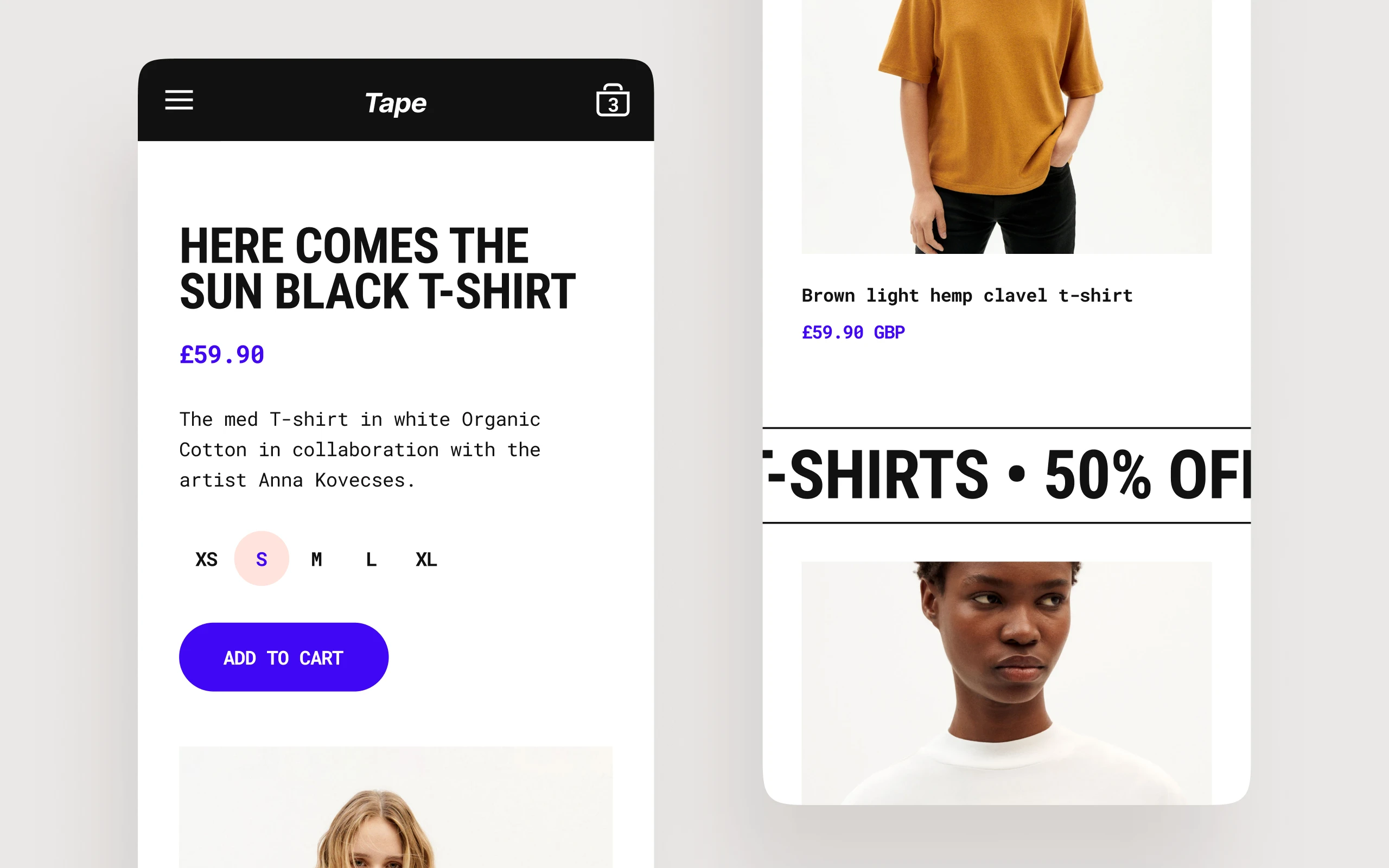Click the product description text

pyautogui.click(x=360, y=450)
